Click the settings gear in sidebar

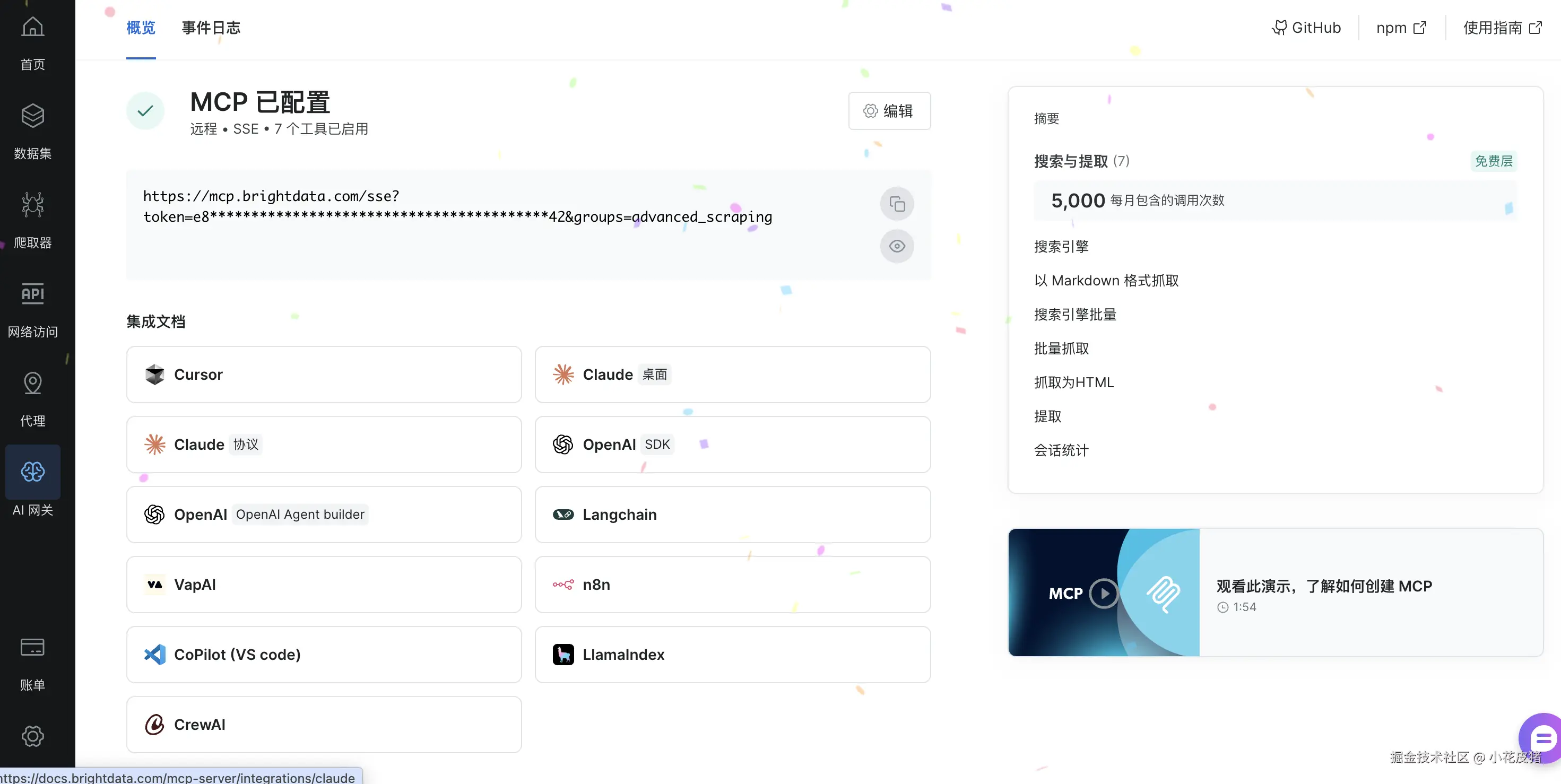tap(33, 736)
